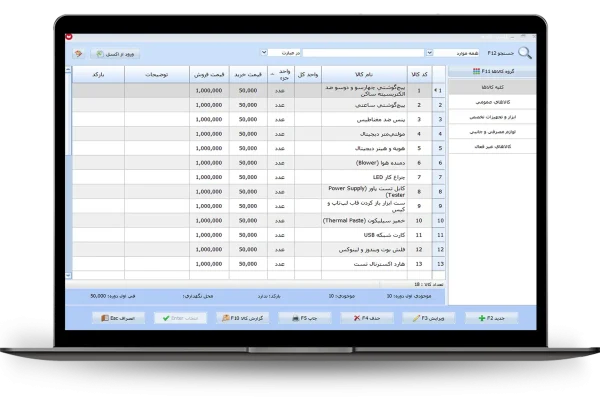Select the 'کلیه کالاها' all products group

click(x=492, y=87)
